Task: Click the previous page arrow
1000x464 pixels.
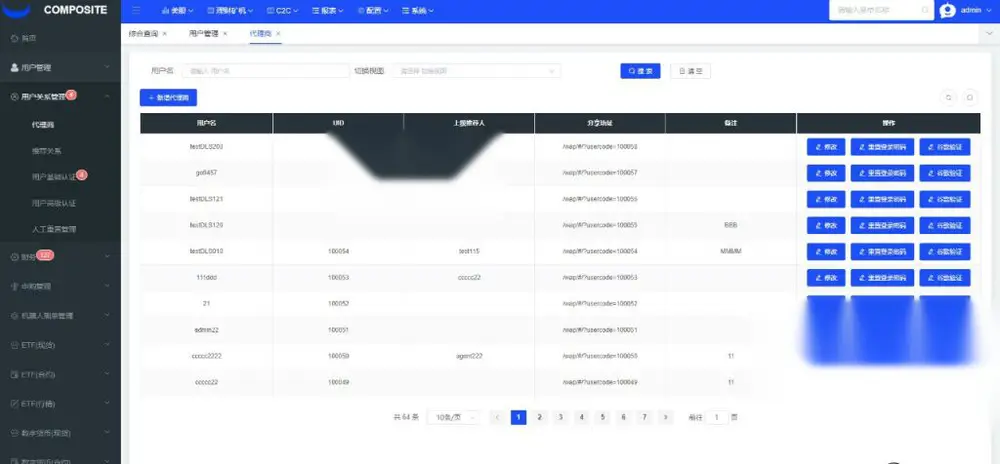Action: click(x=497, y=417)
